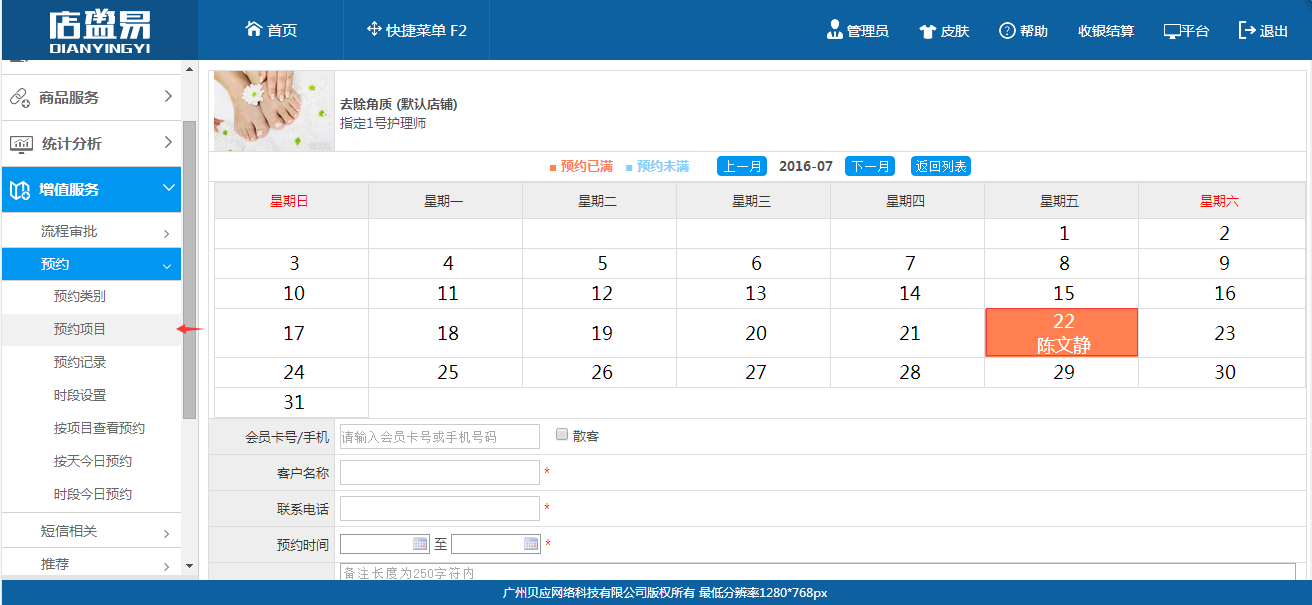Viewport: 1312px width, 605px height.
Task: Open 快捷菜单 F2
Action: click(x=417, y=30)
